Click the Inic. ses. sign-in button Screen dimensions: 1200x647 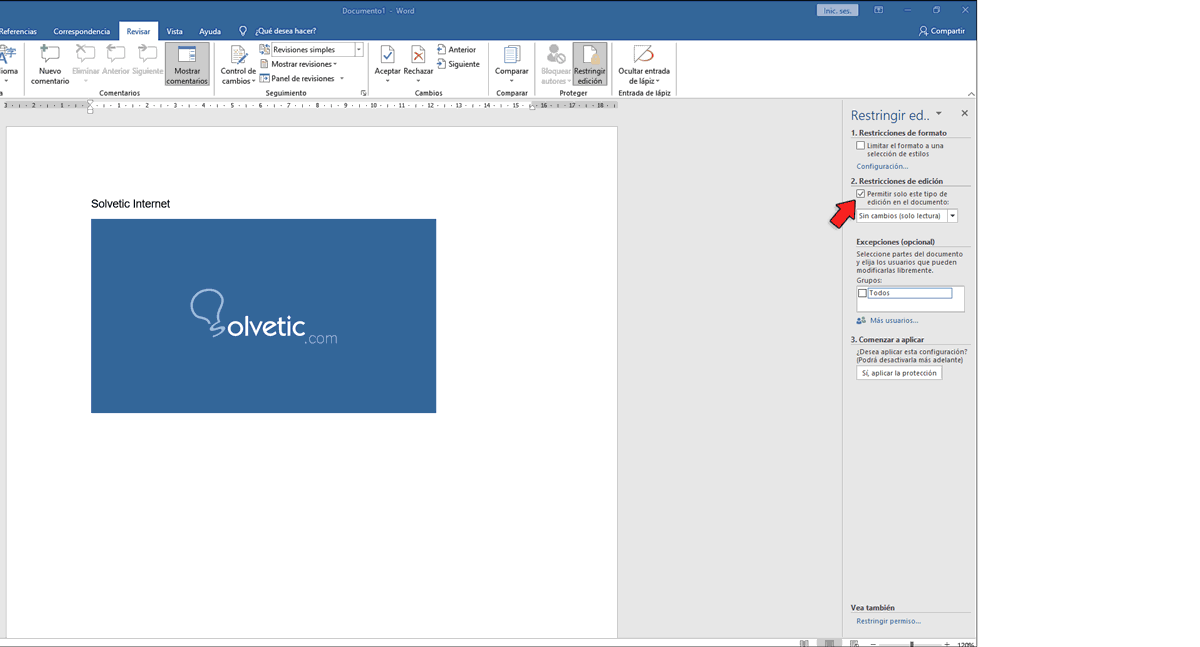click(x=836, y=10)
